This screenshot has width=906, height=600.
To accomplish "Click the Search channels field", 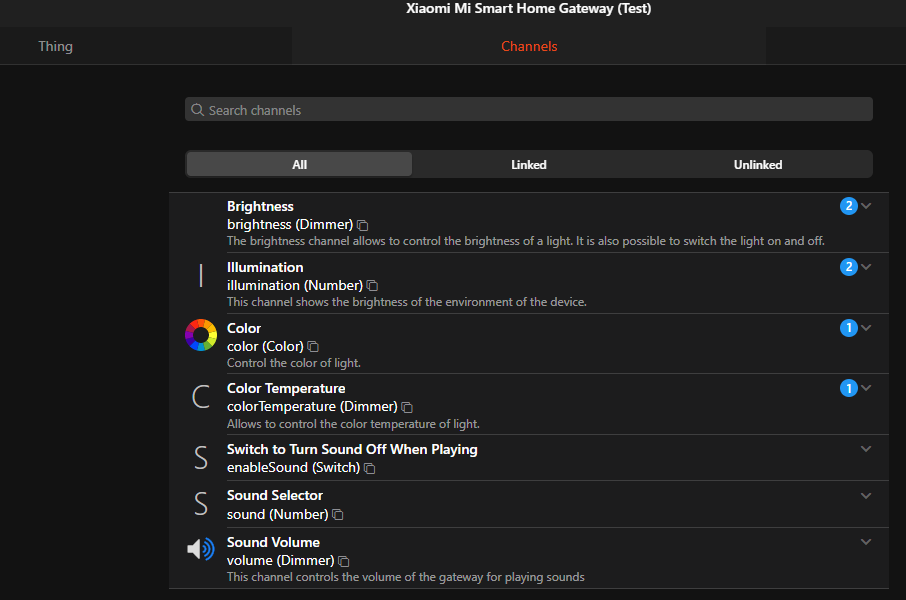I will [528, 110].
